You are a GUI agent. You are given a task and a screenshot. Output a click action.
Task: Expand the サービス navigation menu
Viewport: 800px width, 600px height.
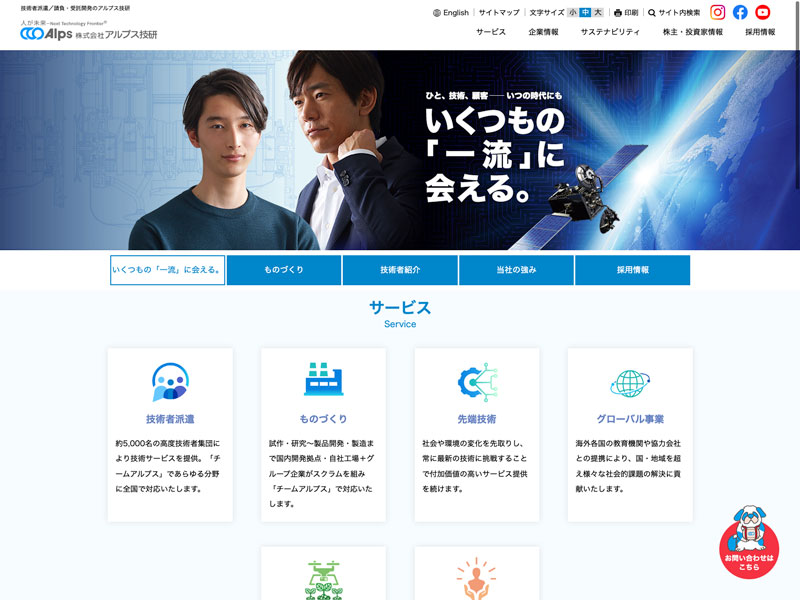point(491,32)
